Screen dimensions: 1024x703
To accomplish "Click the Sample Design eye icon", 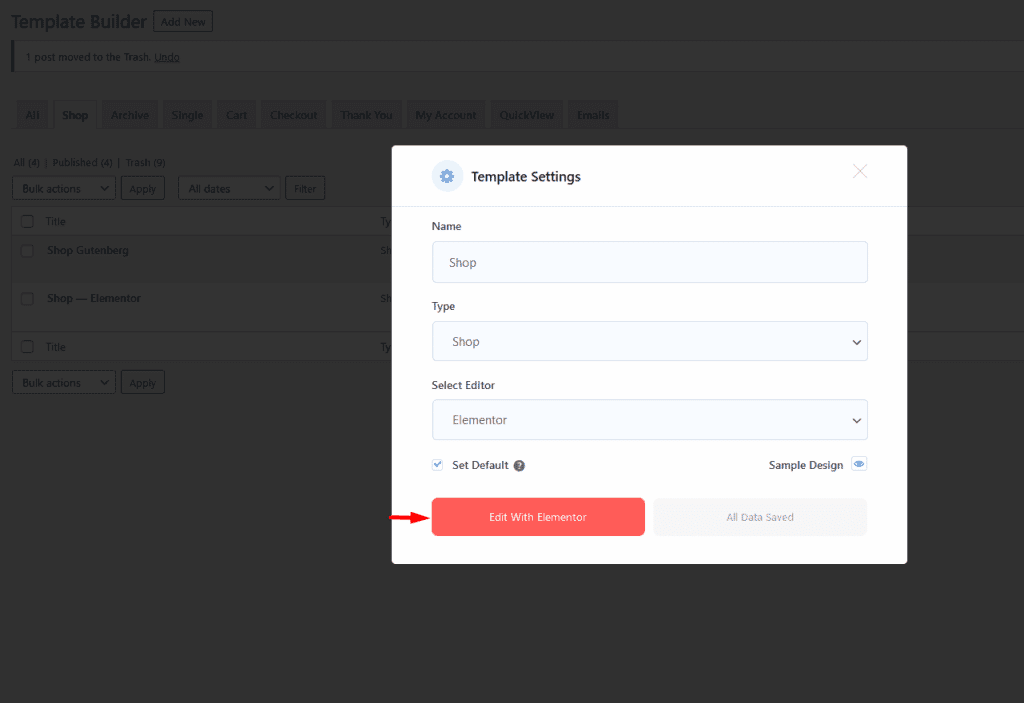I will 859,465.
